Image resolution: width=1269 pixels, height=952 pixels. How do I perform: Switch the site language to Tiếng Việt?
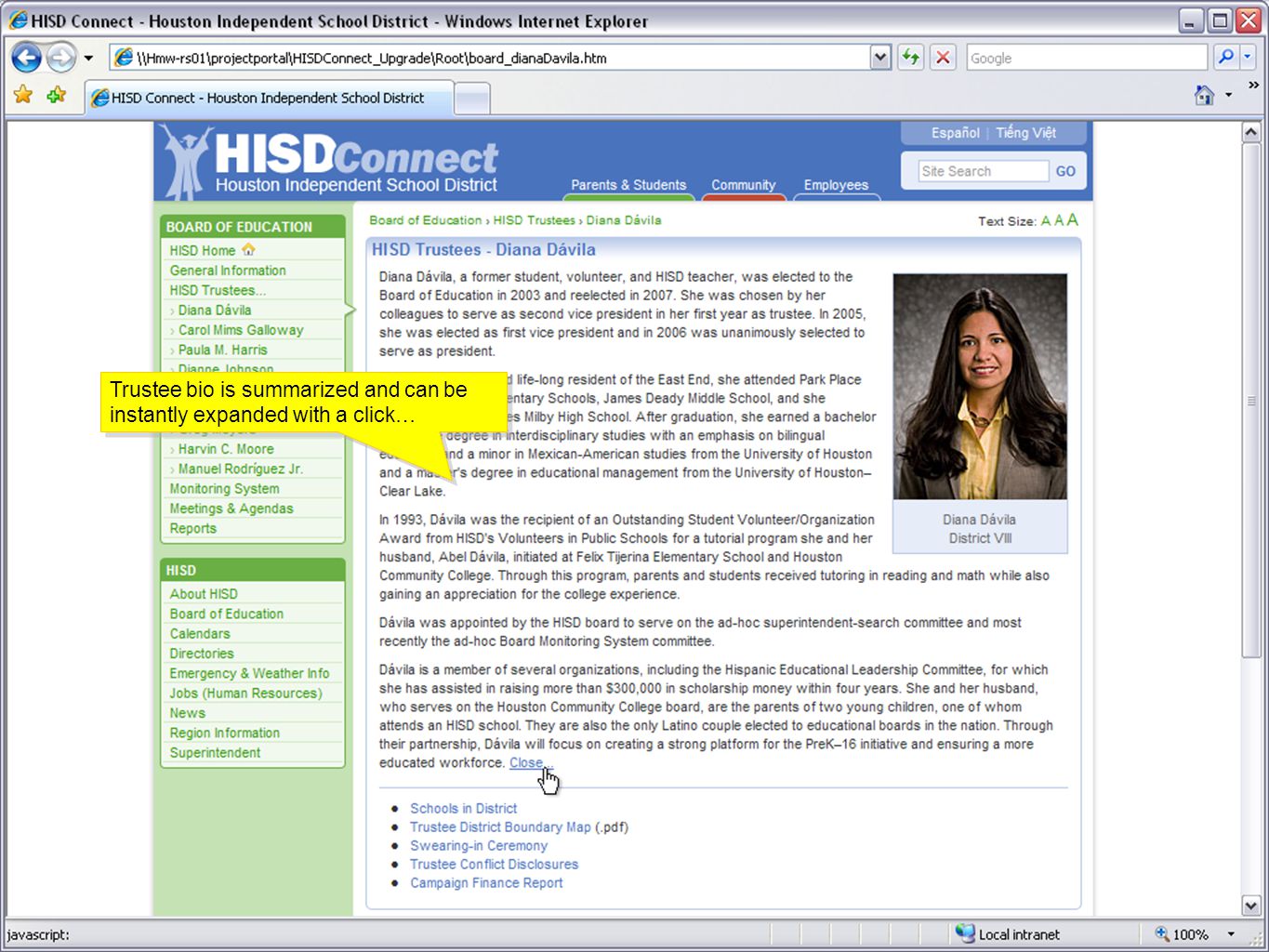pos(1025,133)
